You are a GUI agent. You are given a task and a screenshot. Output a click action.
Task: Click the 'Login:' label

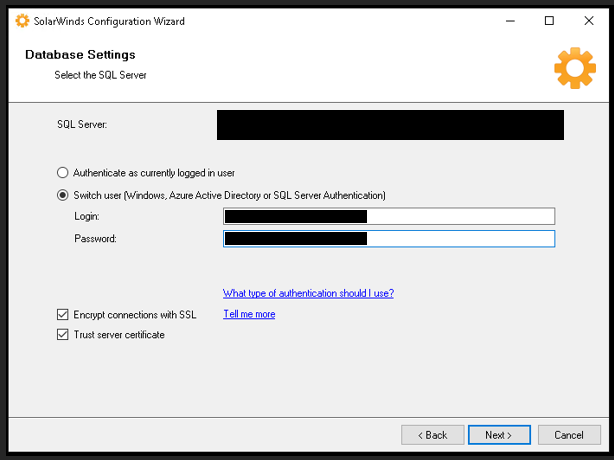point(87,216)
